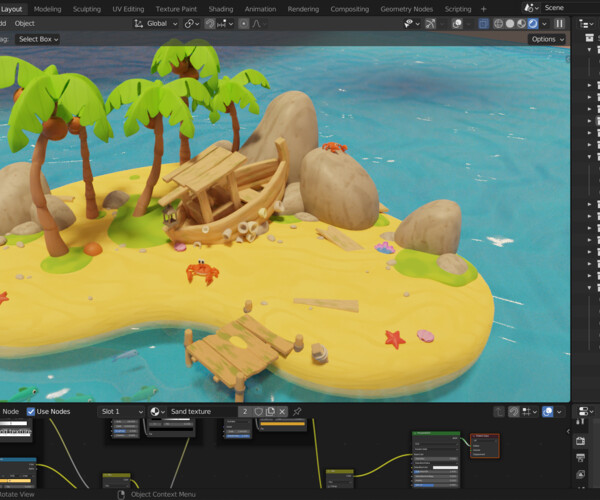The image size is (600, 500).
Task: Browse materials with the sphere icon
Action: point(157,412)
